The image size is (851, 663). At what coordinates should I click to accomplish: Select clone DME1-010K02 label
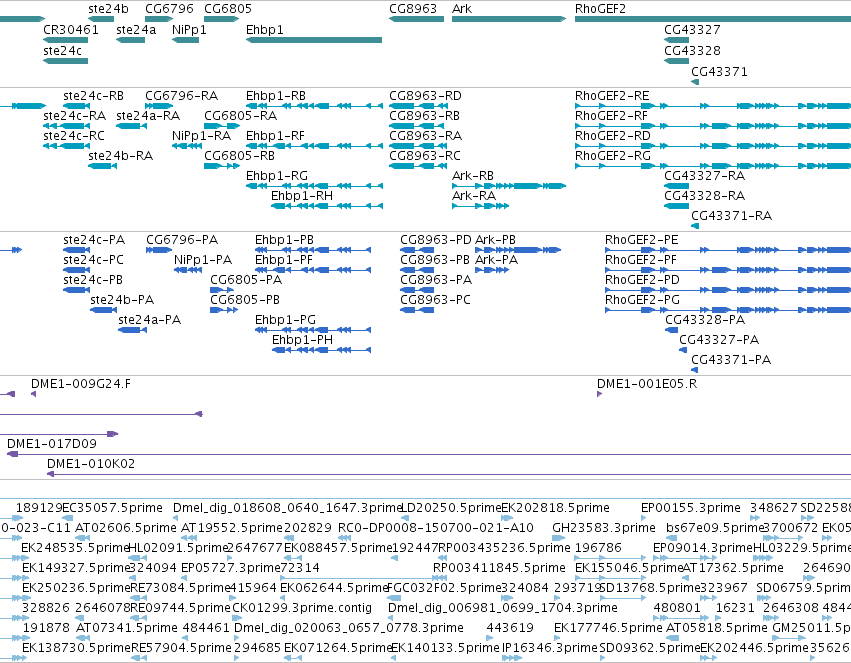(91, 464)
